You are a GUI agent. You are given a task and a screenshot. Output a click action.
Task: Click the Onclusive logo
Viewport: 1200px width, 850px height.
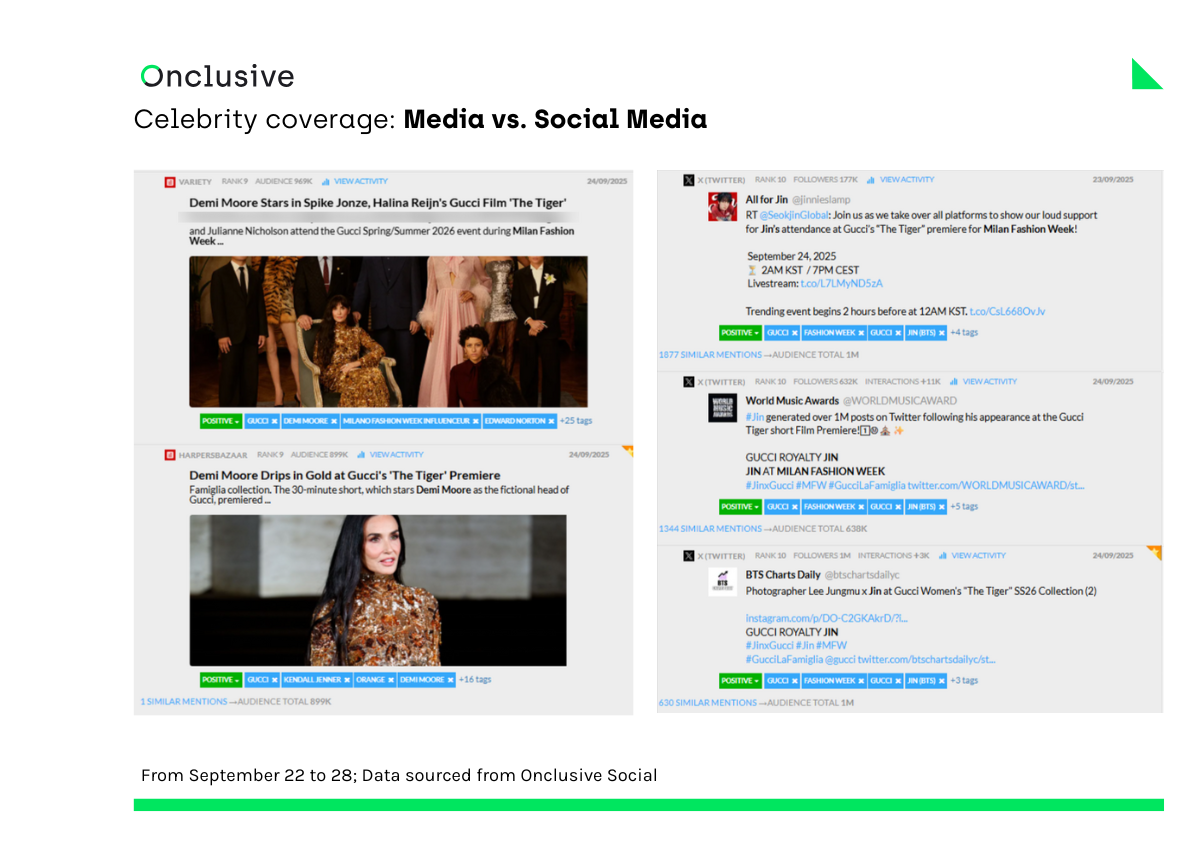[218, 76]
